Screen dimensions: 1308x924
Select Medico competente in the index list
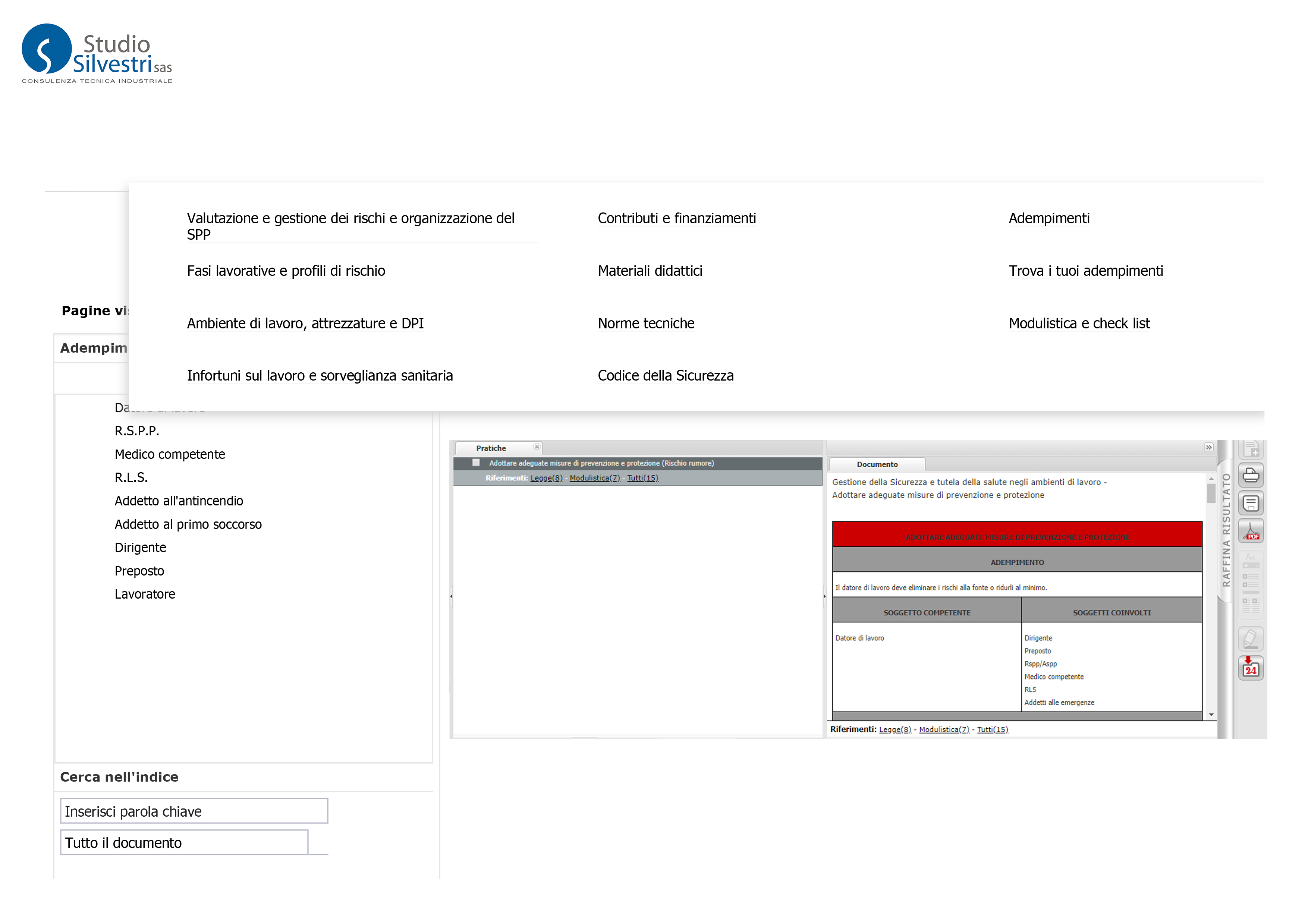(x=170, y=454)
